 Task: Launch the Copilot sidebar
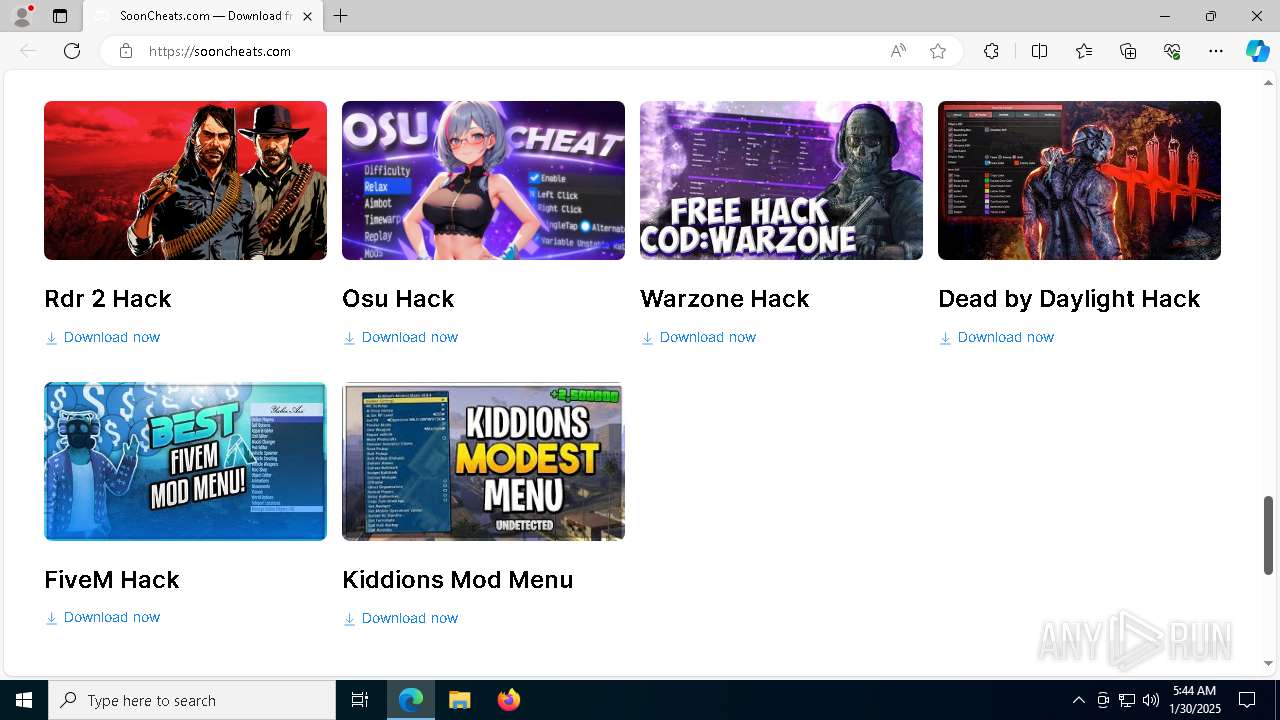click(1257, 51)
